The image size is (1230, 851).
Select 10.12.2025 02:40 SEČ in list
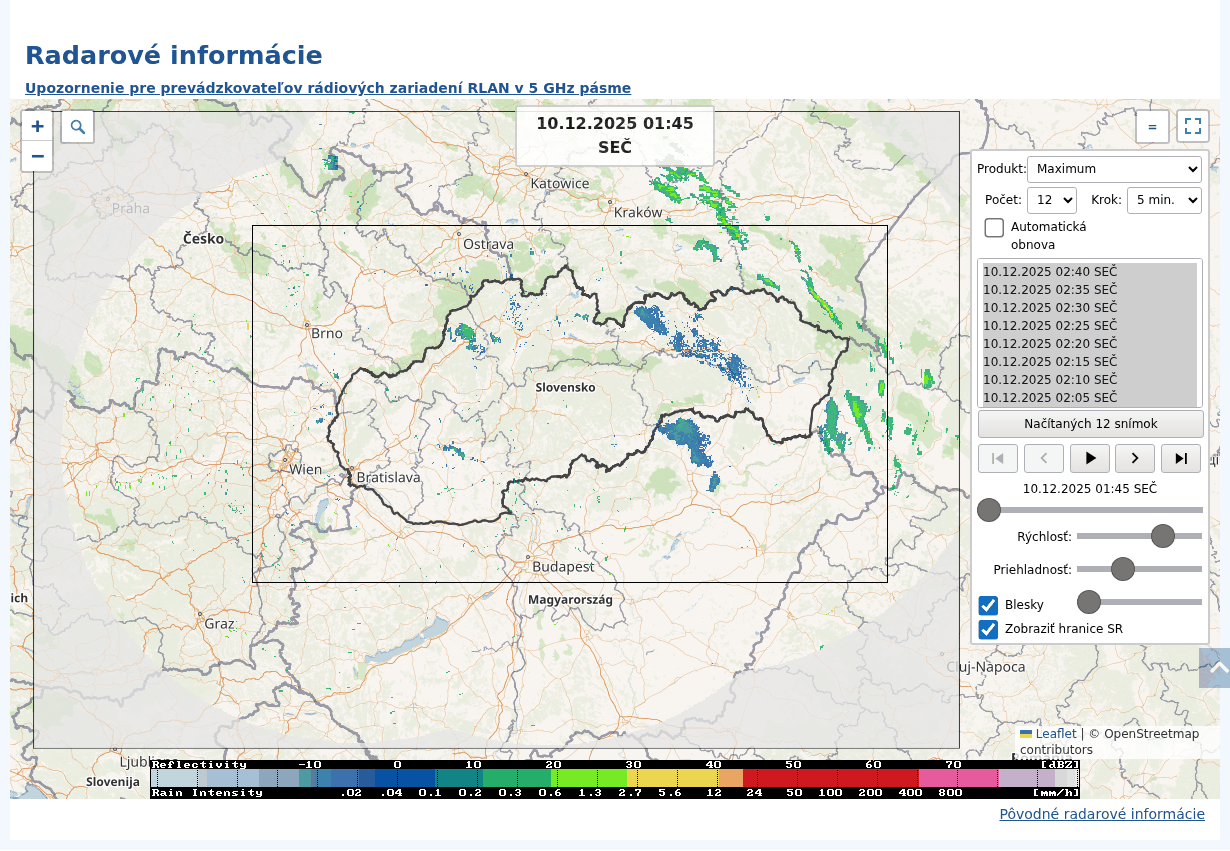point(1050,272)
